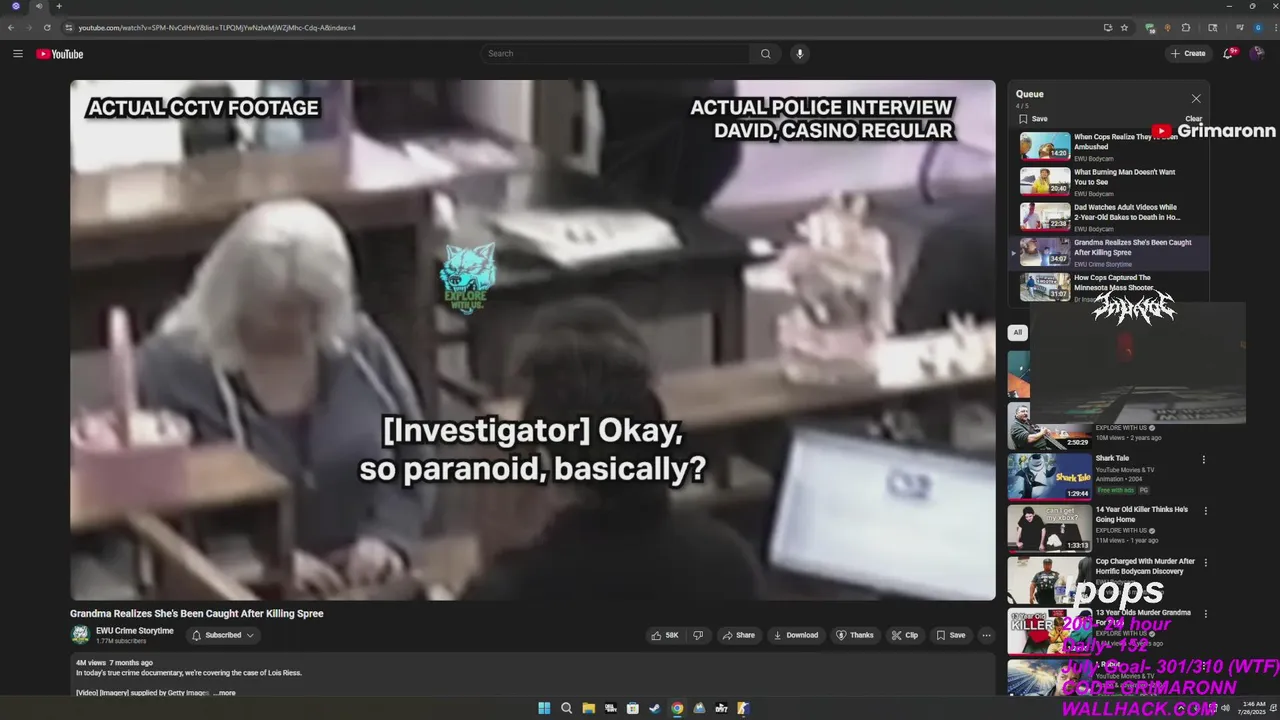
Task: Open EWU Crime Storytime channel name
Action: [x=135, y=631]
